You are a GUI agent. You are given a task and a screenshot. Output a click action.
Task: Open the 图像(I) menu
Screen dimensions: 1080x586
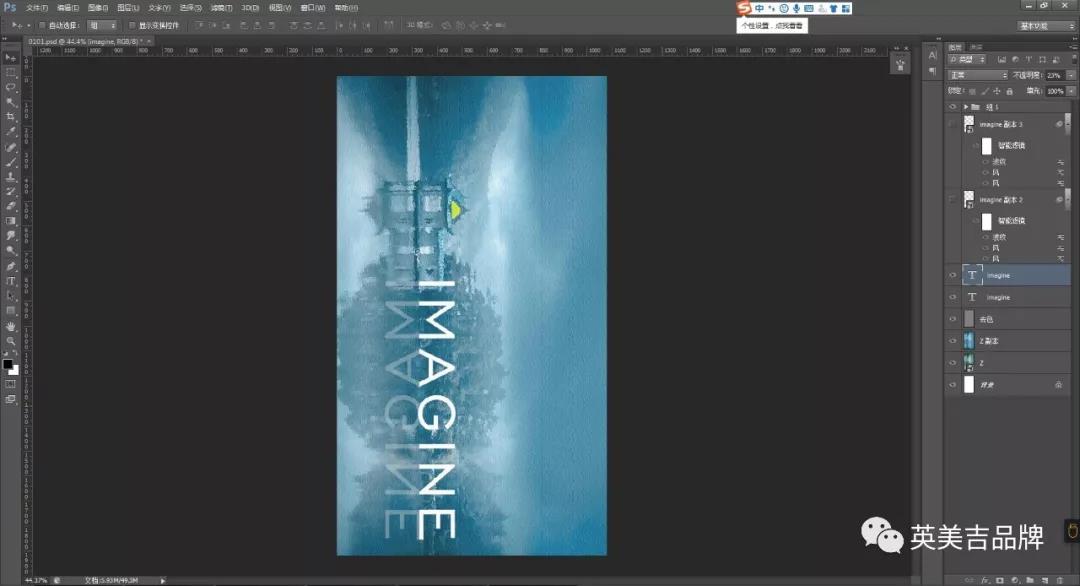[x=98, y=8]
